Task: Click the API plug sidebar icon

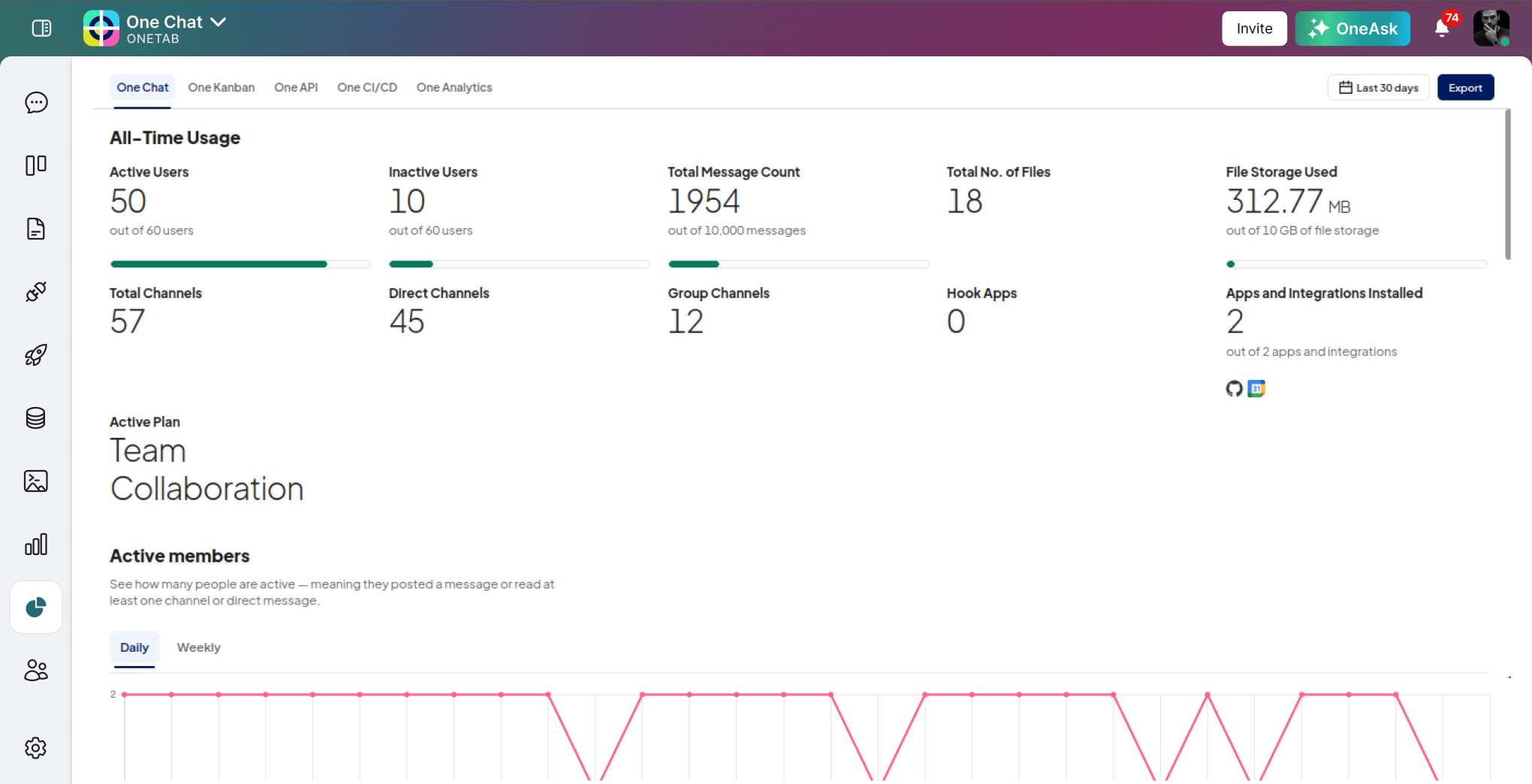Action: [36, 291]
